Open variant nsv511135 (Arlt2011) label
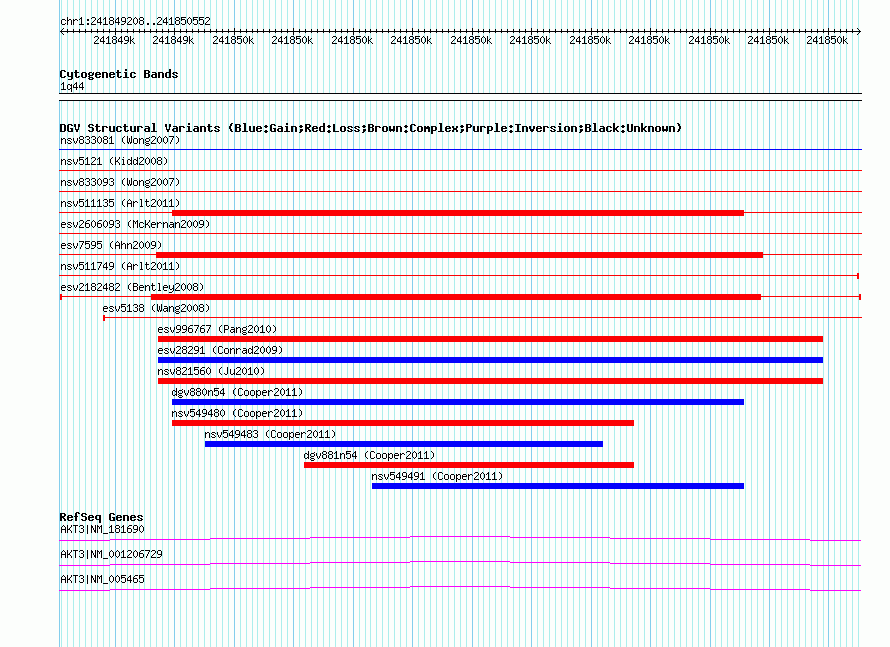Viewport: 890px width, 647px height. [120, 203]
